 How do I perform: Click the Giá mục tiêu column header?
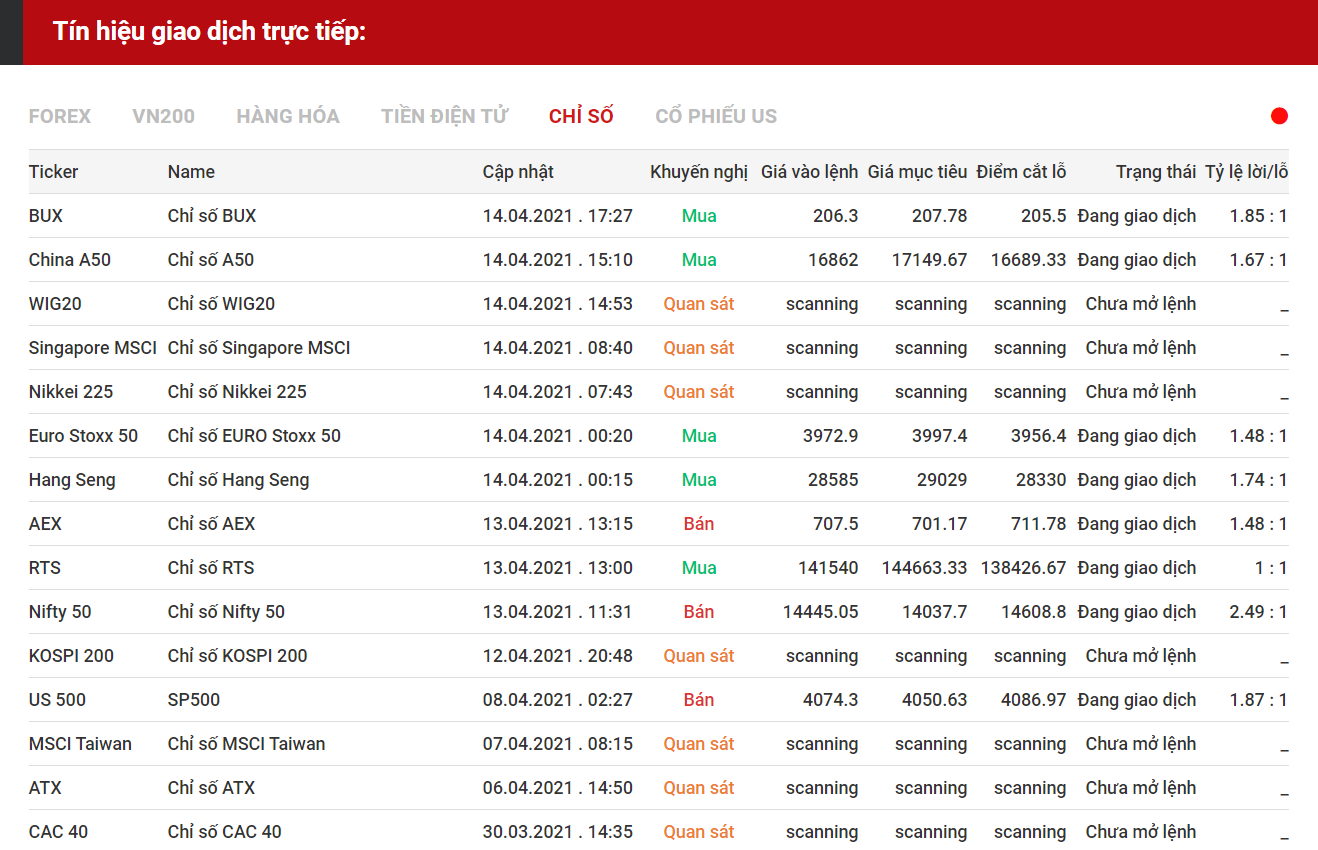pos(917,172)
